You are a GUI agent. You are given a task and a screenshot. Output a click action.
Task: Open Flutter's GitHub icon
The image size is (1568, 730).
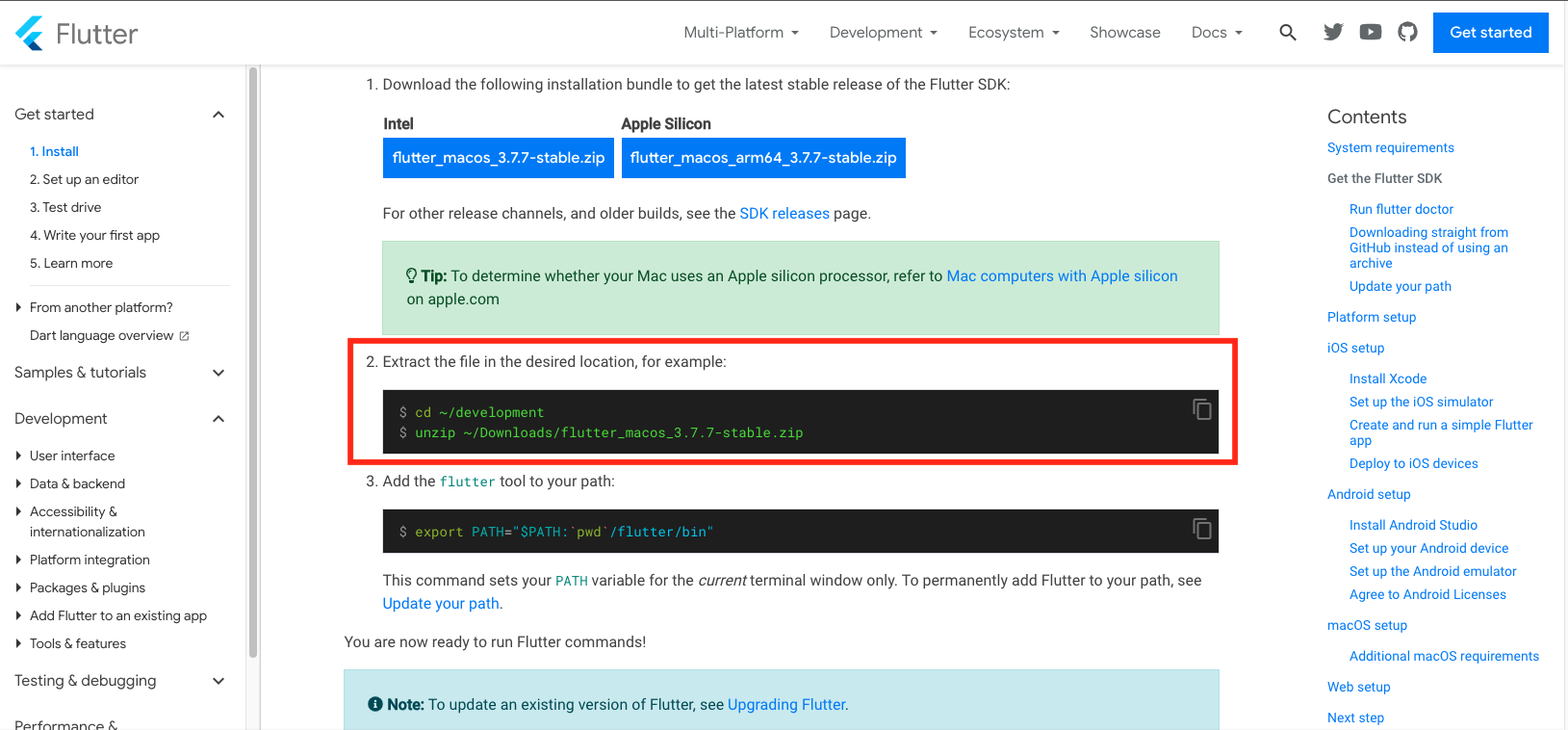click(1408, 33)
